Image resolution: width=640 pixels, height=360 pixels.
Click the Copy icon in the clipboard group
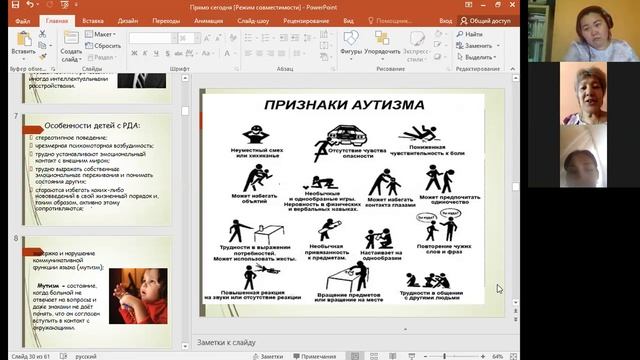pyautogui.click(x=42, y=45)
